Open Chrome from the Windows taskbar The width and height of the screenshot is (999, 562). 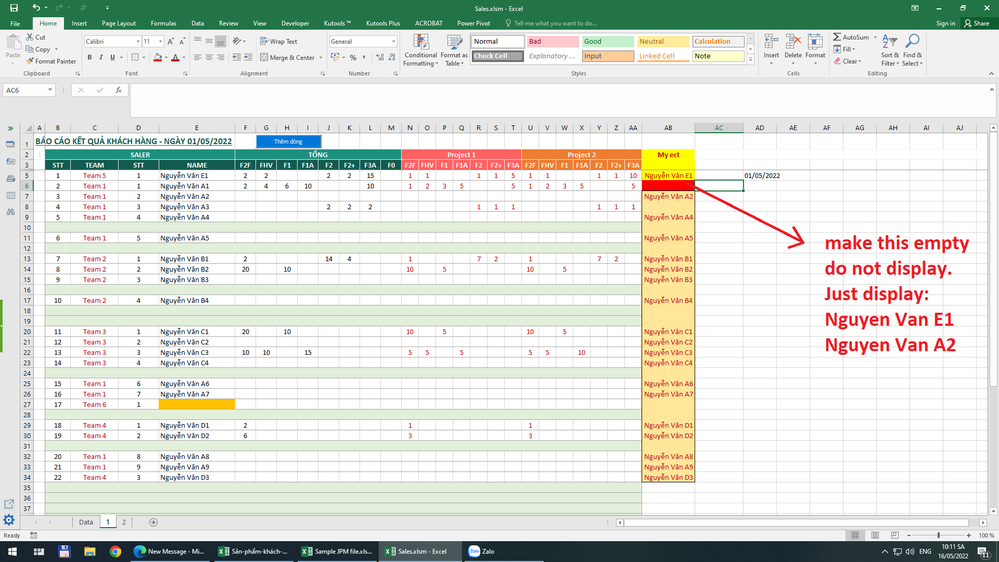(115, 551)
